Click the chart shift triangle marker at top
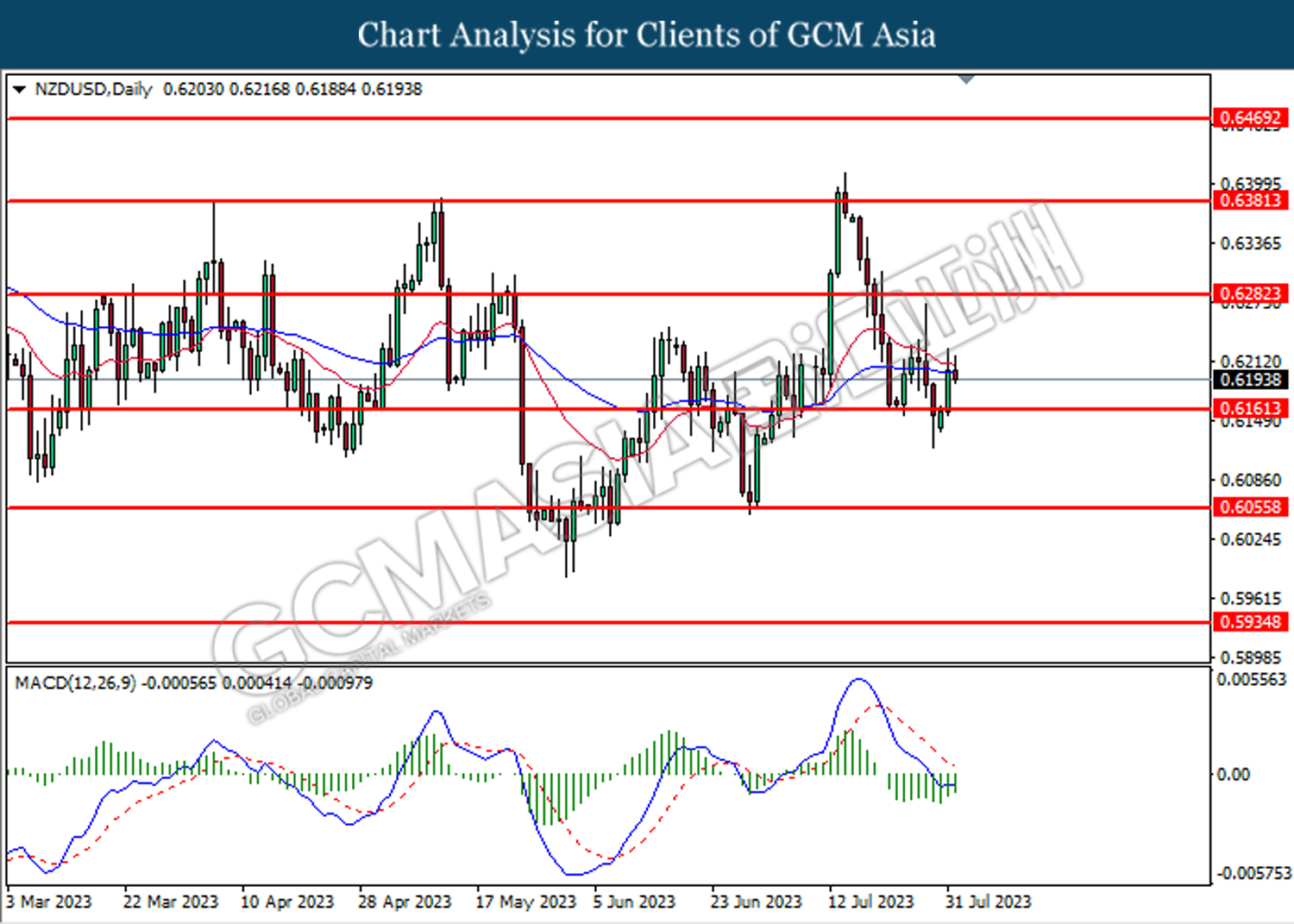 (x=967, y=79)
